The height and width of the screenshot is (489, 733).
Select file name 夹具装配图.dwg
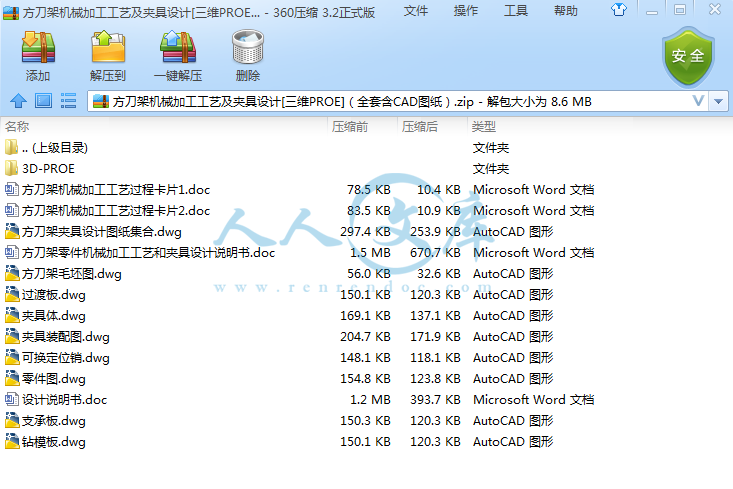(65, 337)
